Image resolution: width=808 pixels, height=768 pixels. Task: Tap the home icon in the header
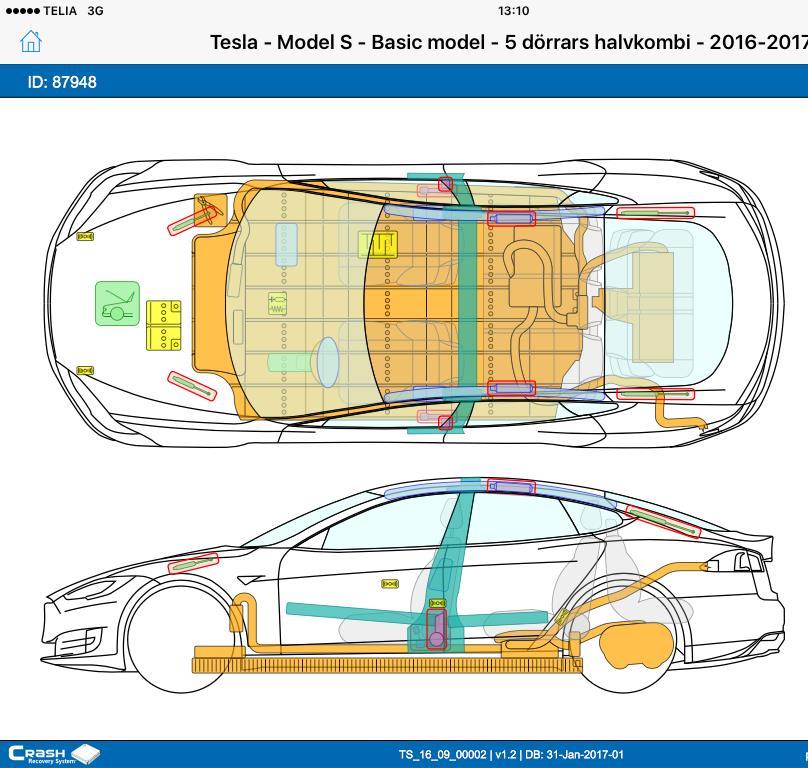coord(30,41)
